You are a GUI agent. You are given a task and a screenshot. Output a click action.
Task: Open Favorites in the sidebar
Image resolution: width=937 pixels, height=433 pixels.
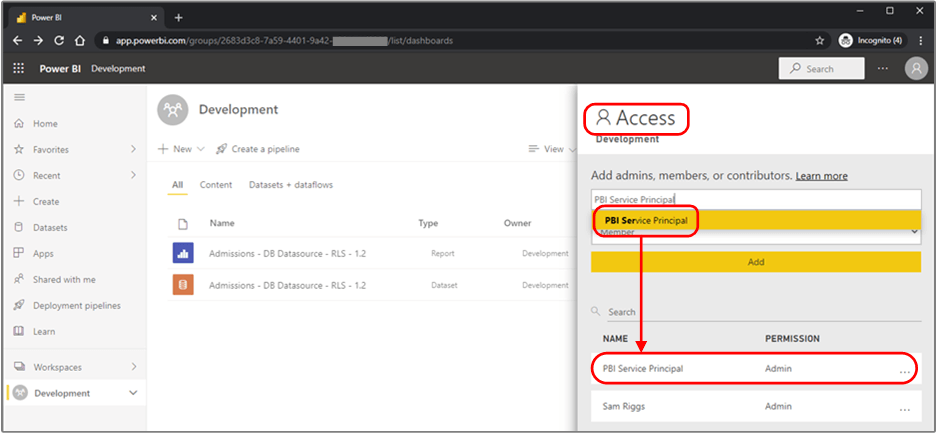[51, 149]
